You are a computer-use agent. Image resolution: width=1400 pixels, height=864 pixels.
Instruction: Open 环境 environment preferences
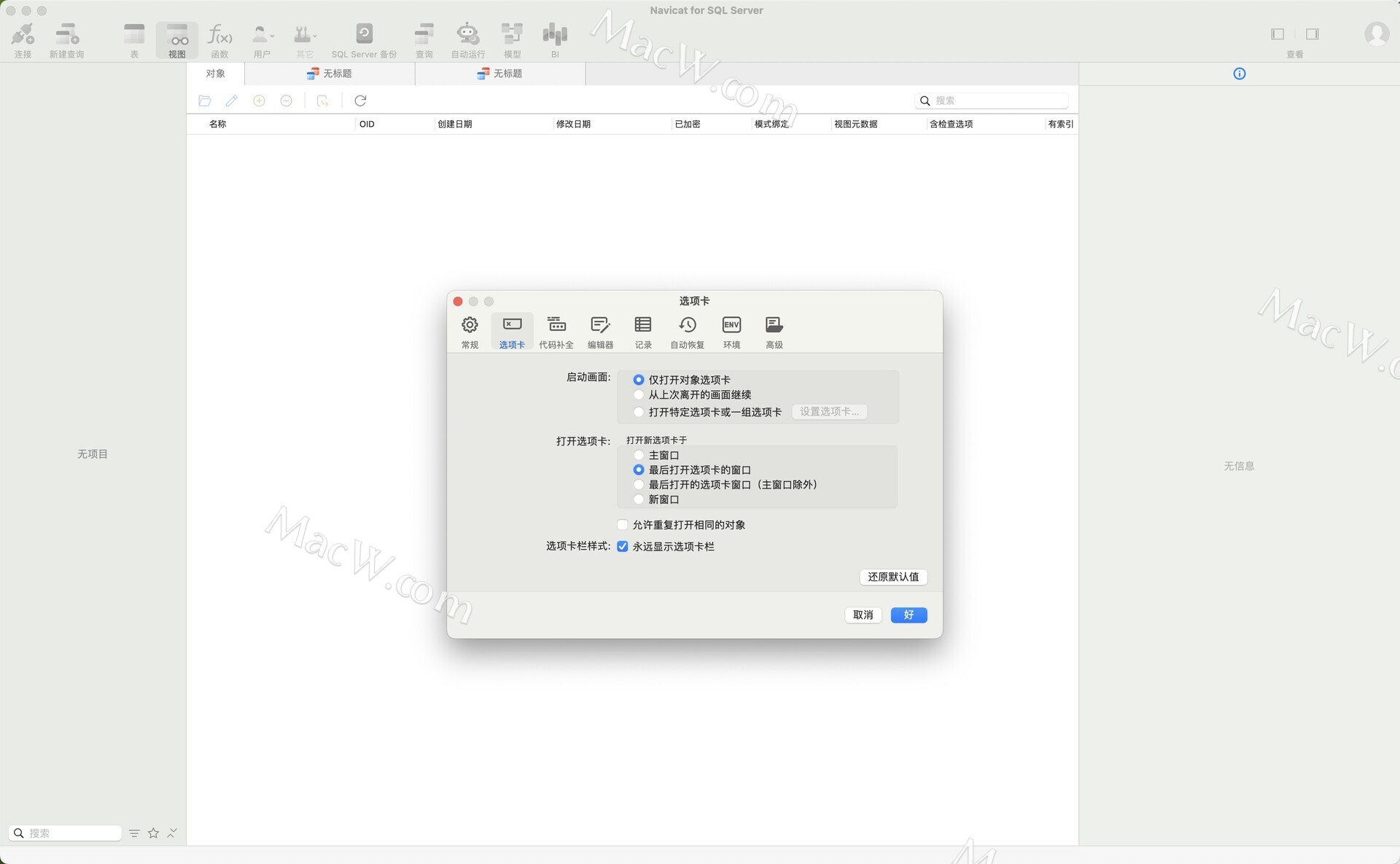(731, 332)
